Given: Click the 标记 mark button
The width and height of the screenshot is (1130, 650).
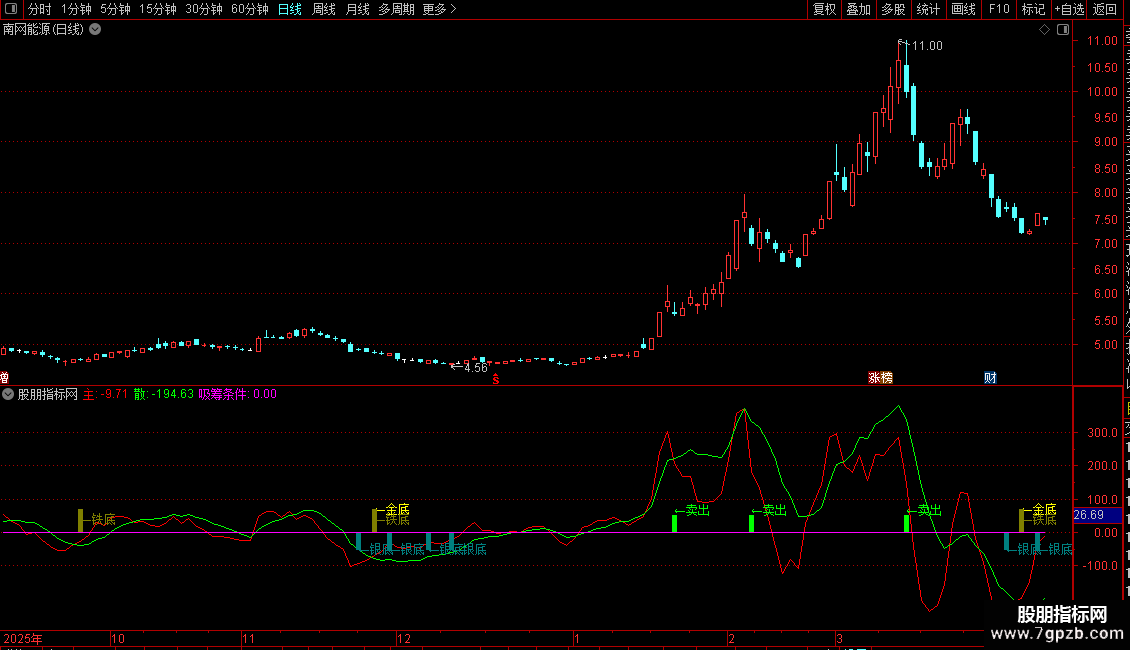Looking at the screenshot, I should (x=1033, y=9).
